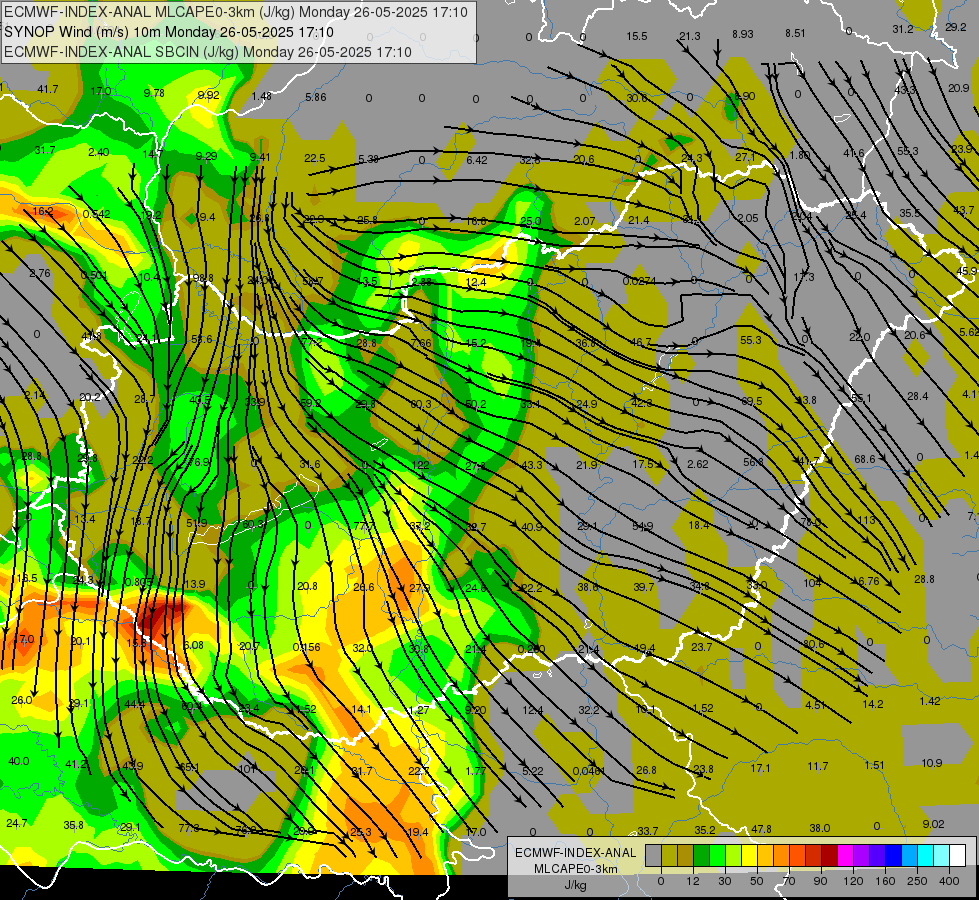Click the map value '68.6'
979x900 pixels.
[x=865, y=460]
